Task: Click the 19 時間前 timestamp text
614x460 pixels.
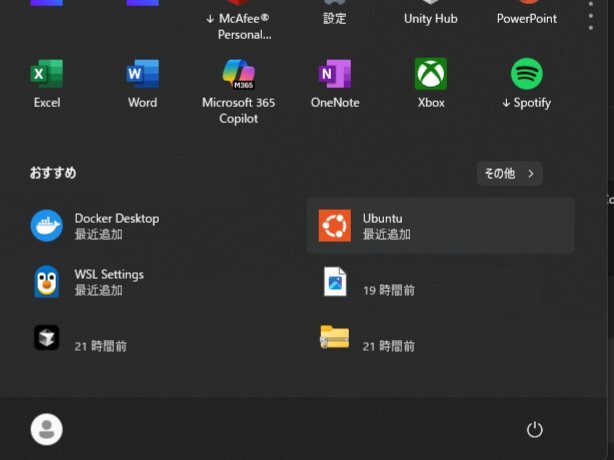Action: click(388, 290)
